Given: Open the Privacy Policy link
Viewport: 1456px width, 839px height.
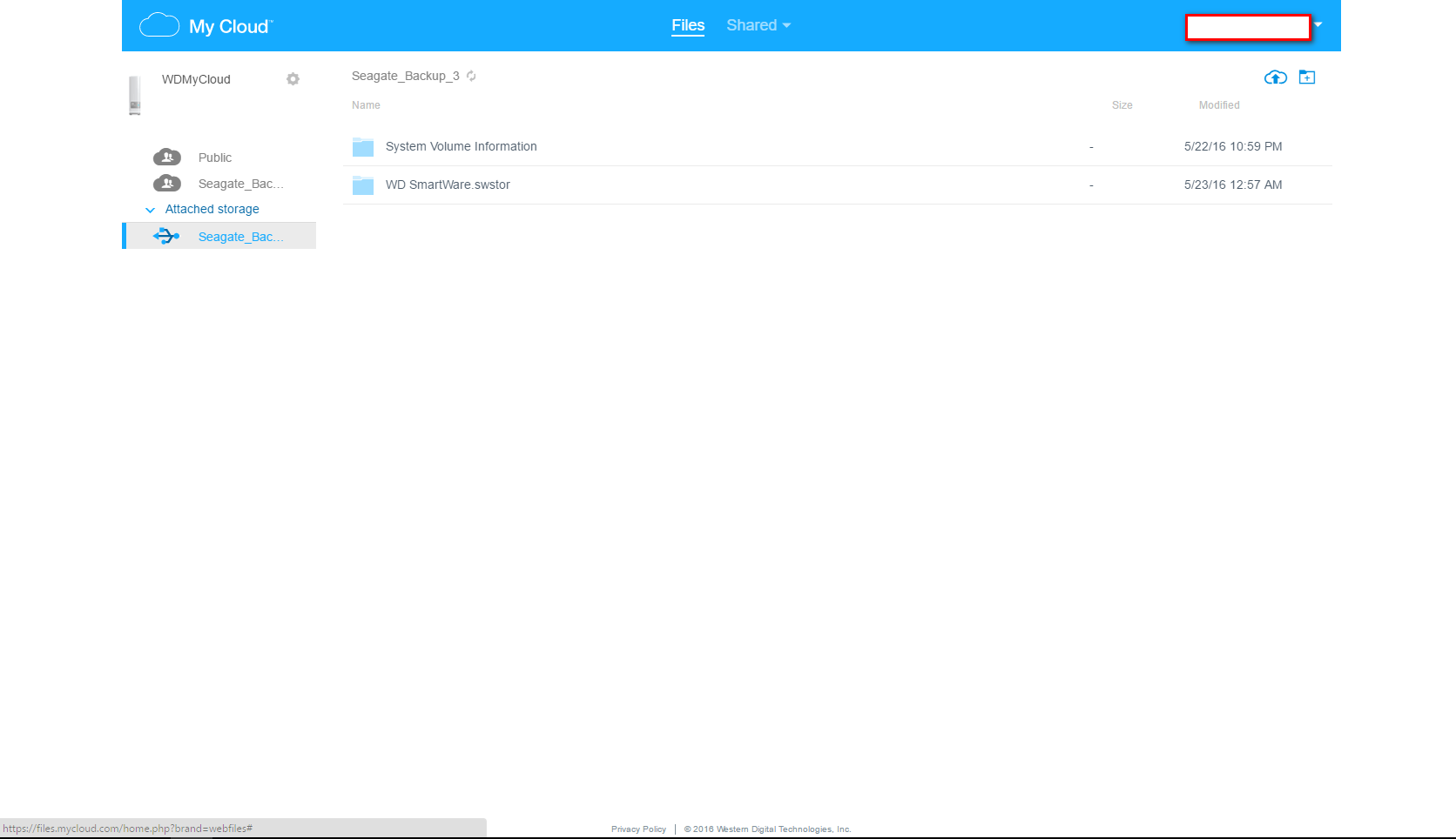Looking at the screenshot, I should coord(638,829).
